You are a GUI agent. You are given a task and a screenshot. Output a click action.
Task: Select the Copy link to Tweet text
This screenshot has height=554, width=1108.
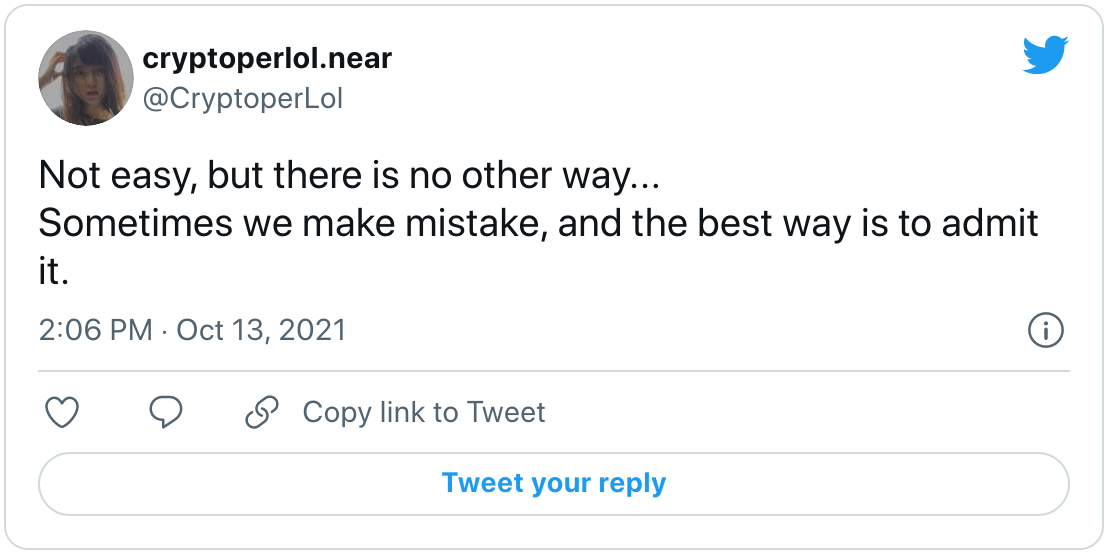tap(424, 412)
